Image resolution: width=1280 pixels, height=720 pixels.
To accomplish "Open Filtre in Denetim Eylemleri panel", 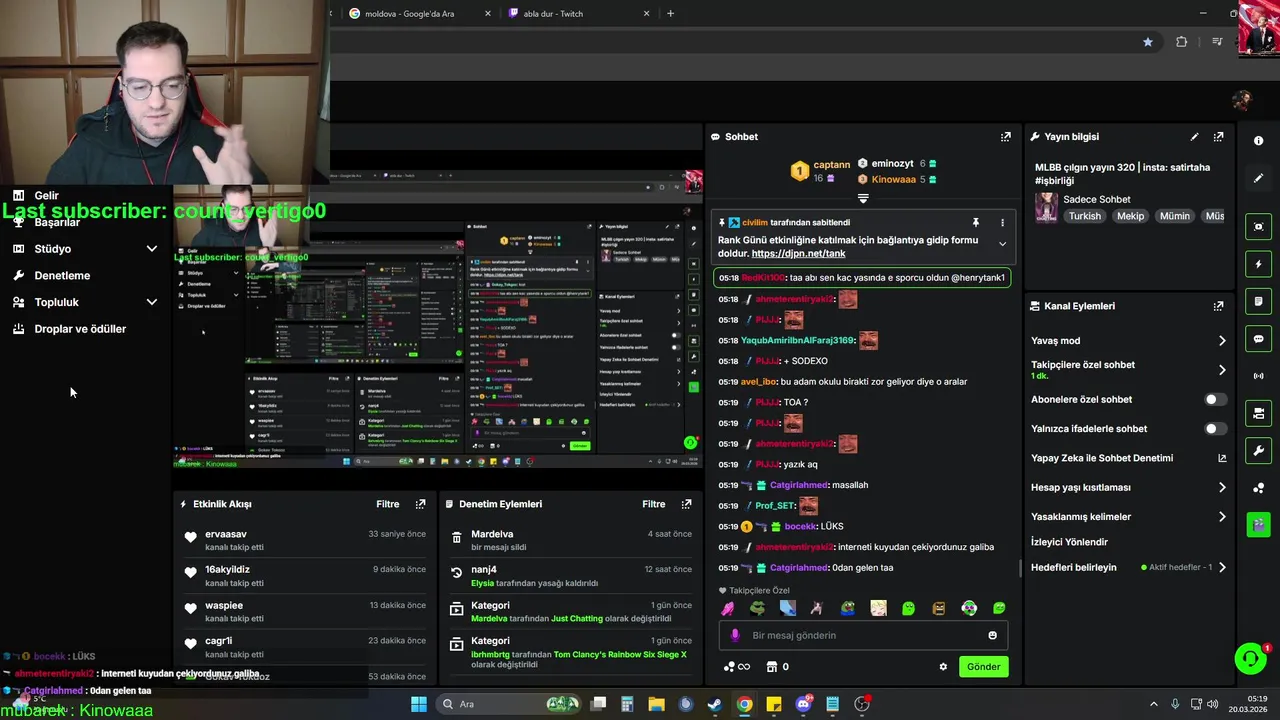I will tap(654, 504).
